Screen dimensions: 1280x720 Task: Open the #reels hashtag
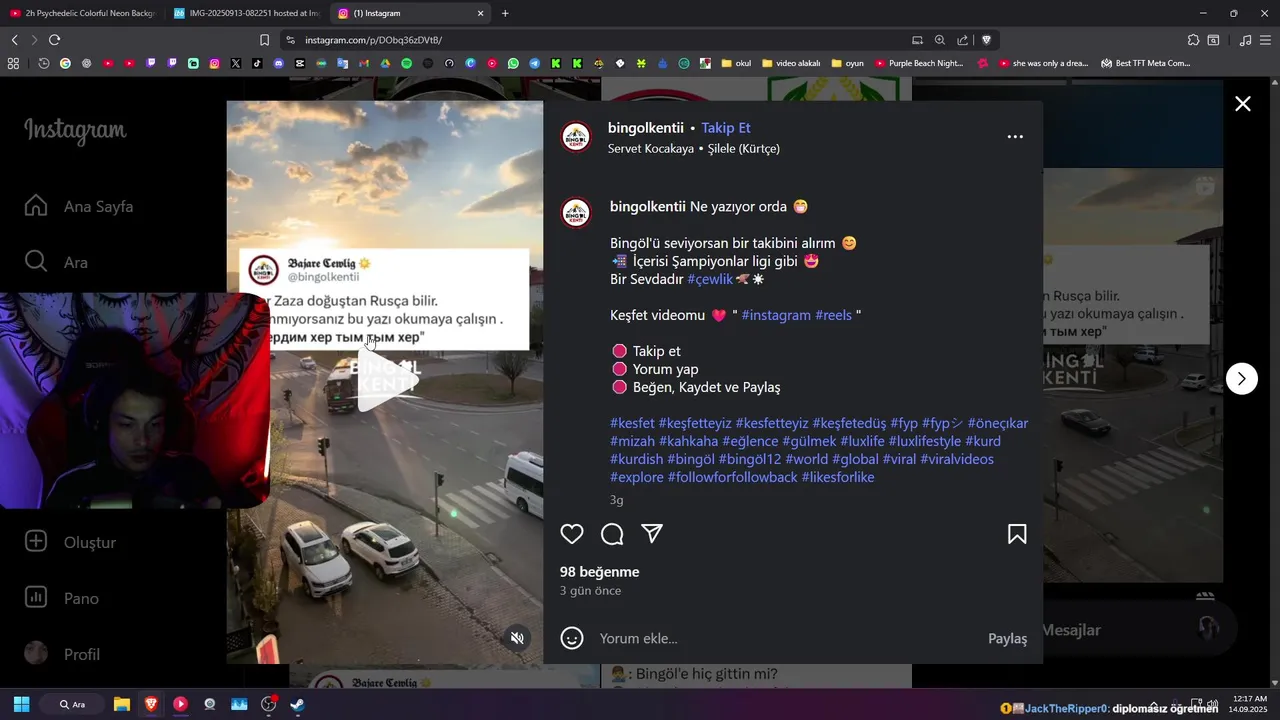pos(833,315)
